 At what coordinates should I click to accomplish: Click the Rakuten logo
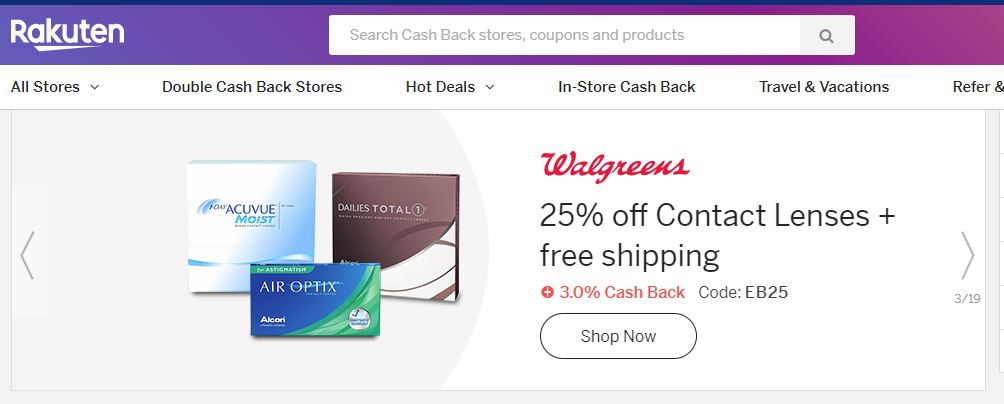pyautogui.click(x=67, y=35)
